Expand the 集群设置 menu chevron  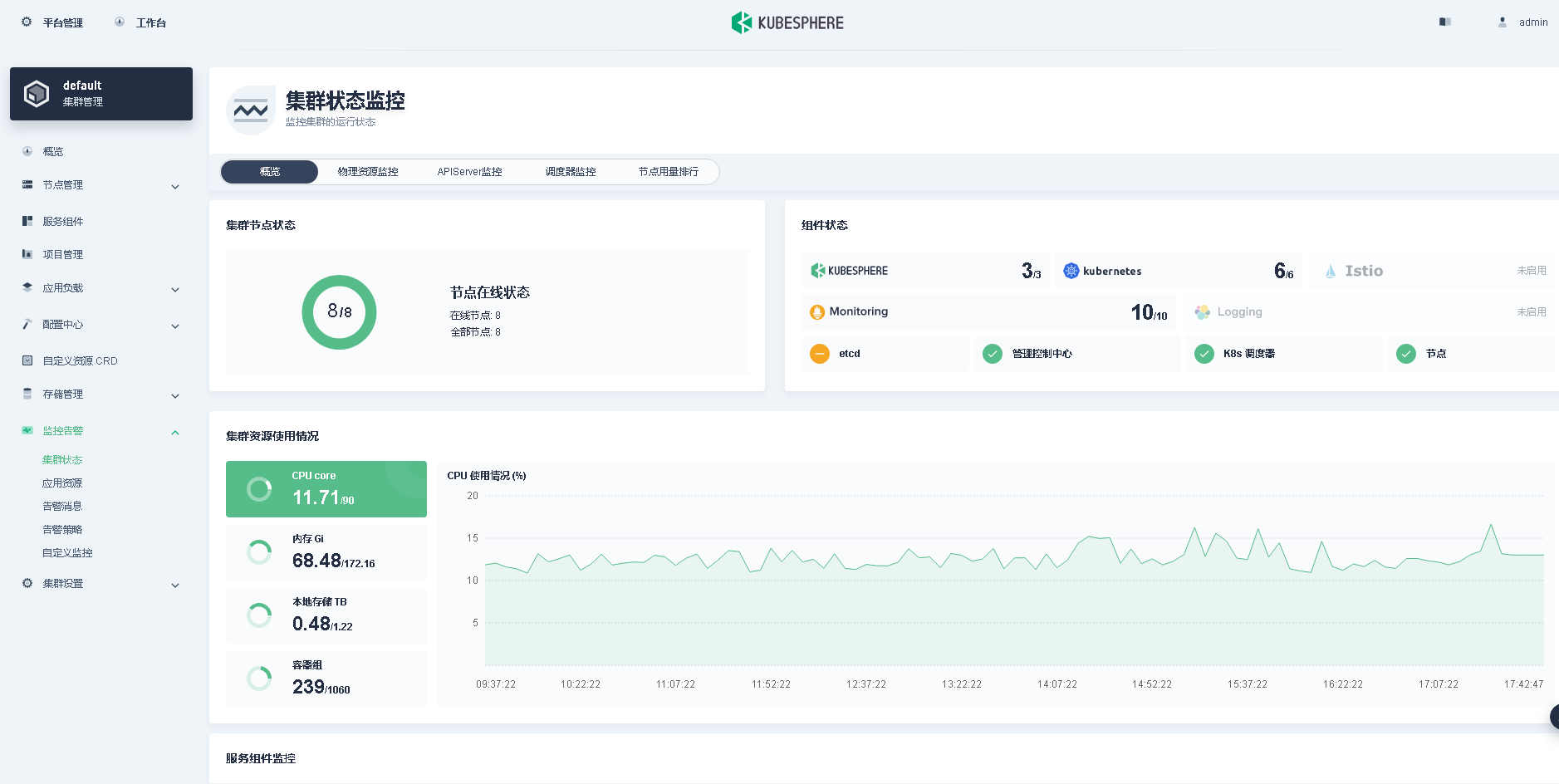[175, 585]
